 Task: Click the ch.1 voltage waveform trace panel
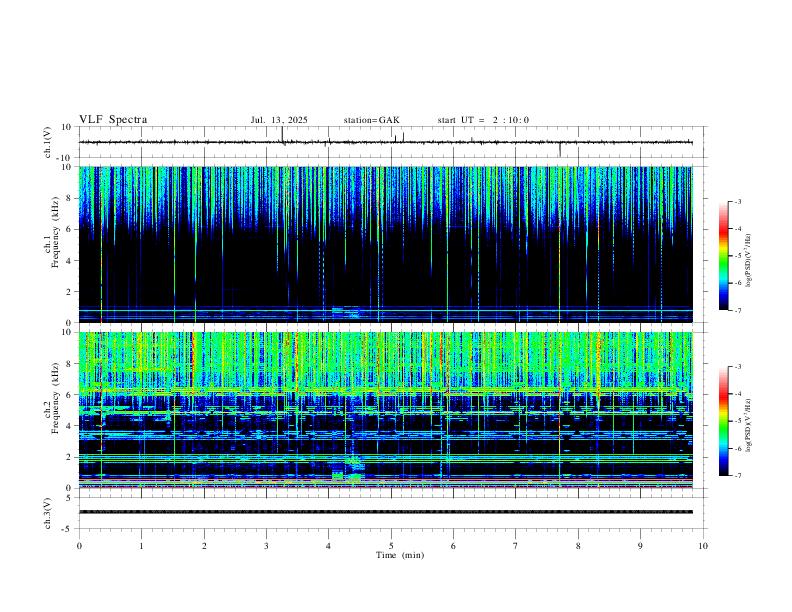[391, 142]
